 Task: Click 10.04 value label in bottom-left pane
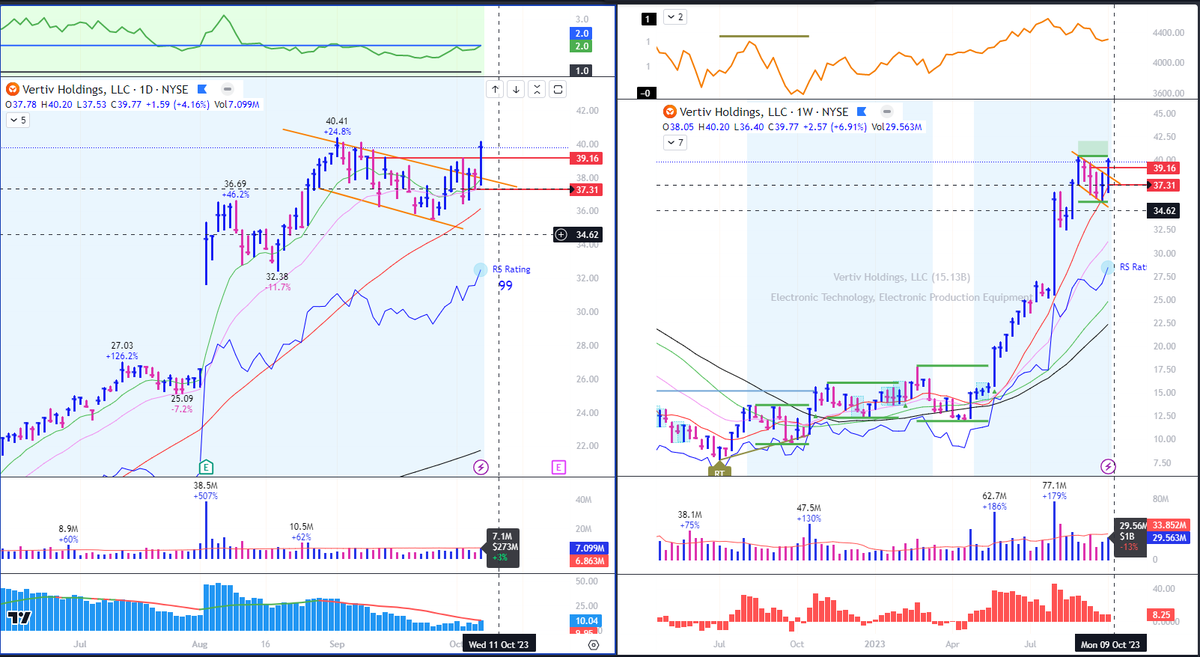coord(587,621)
